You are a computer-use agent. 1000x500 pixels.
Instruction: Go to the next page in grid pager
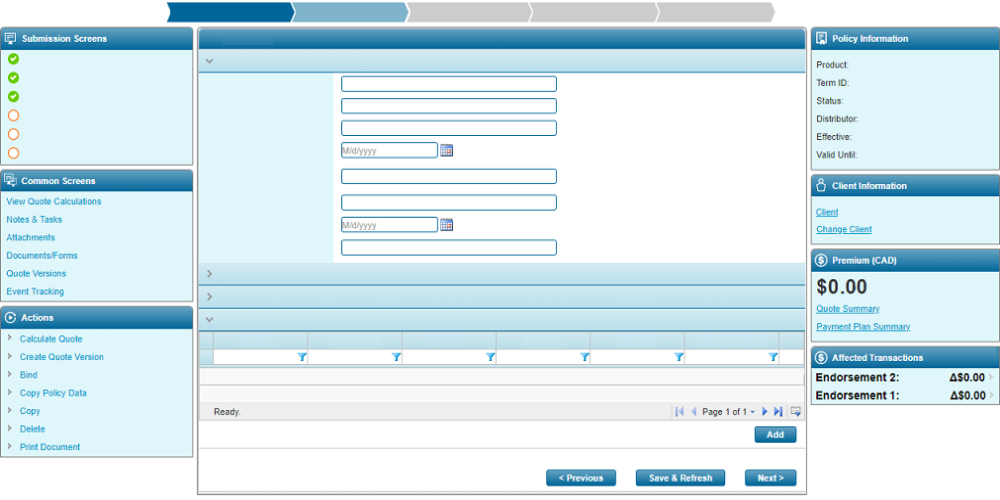coord(765,412)
